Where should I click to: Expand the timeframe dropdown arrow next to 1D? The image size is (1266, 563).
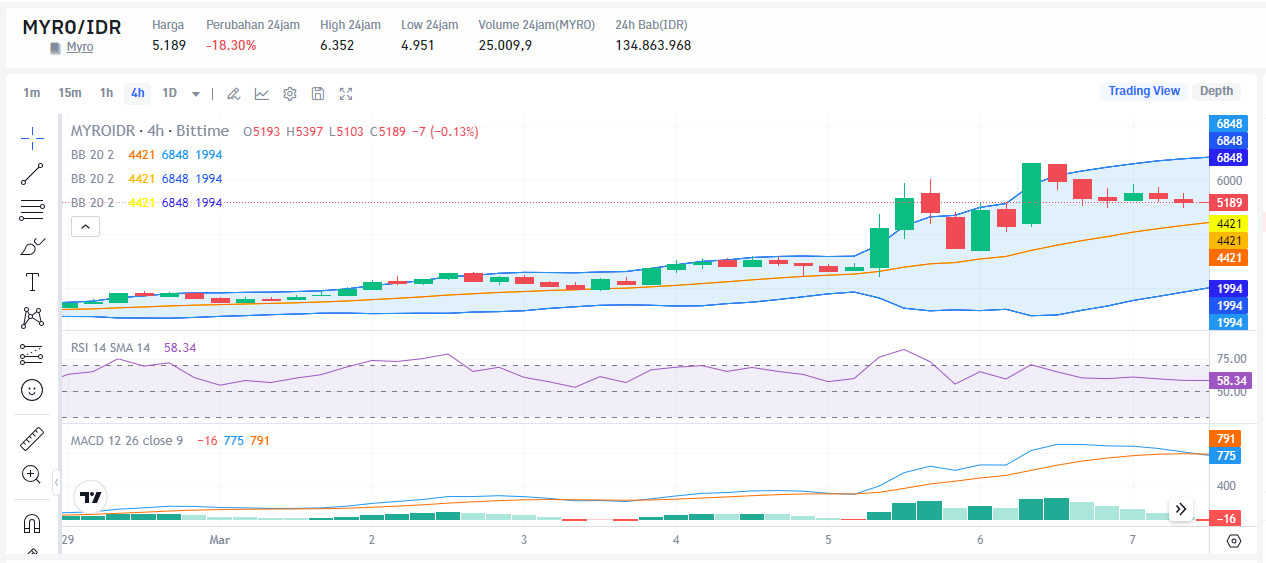coord(196,94)
